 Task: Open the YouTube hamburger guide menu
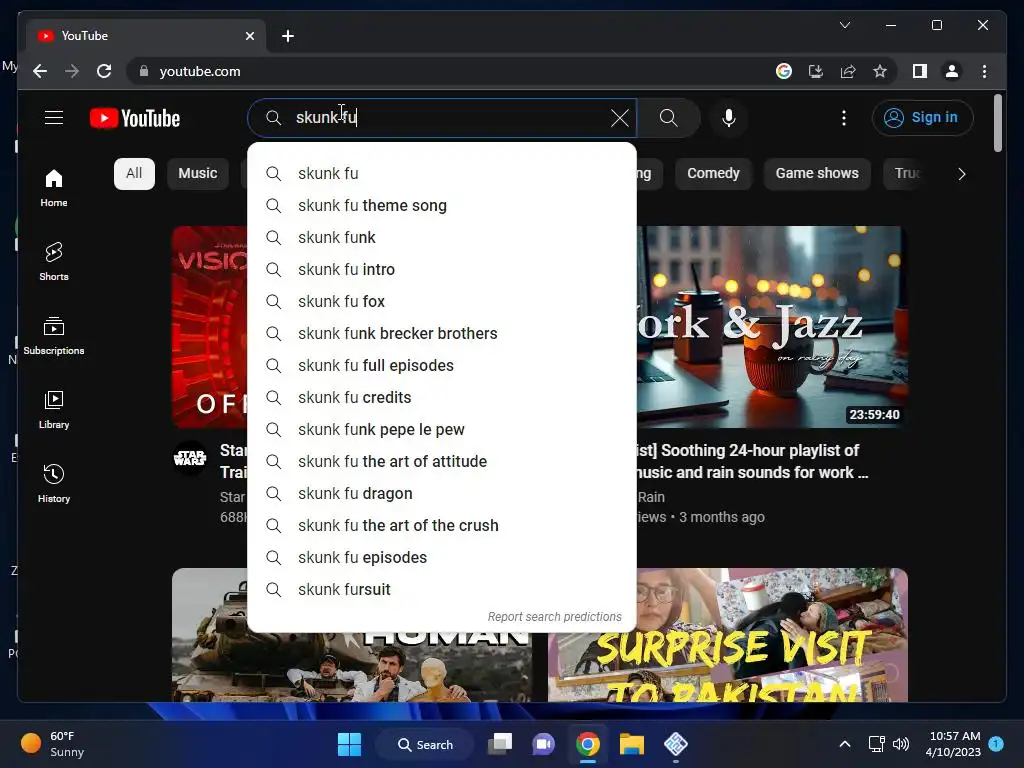coord(54,118)
